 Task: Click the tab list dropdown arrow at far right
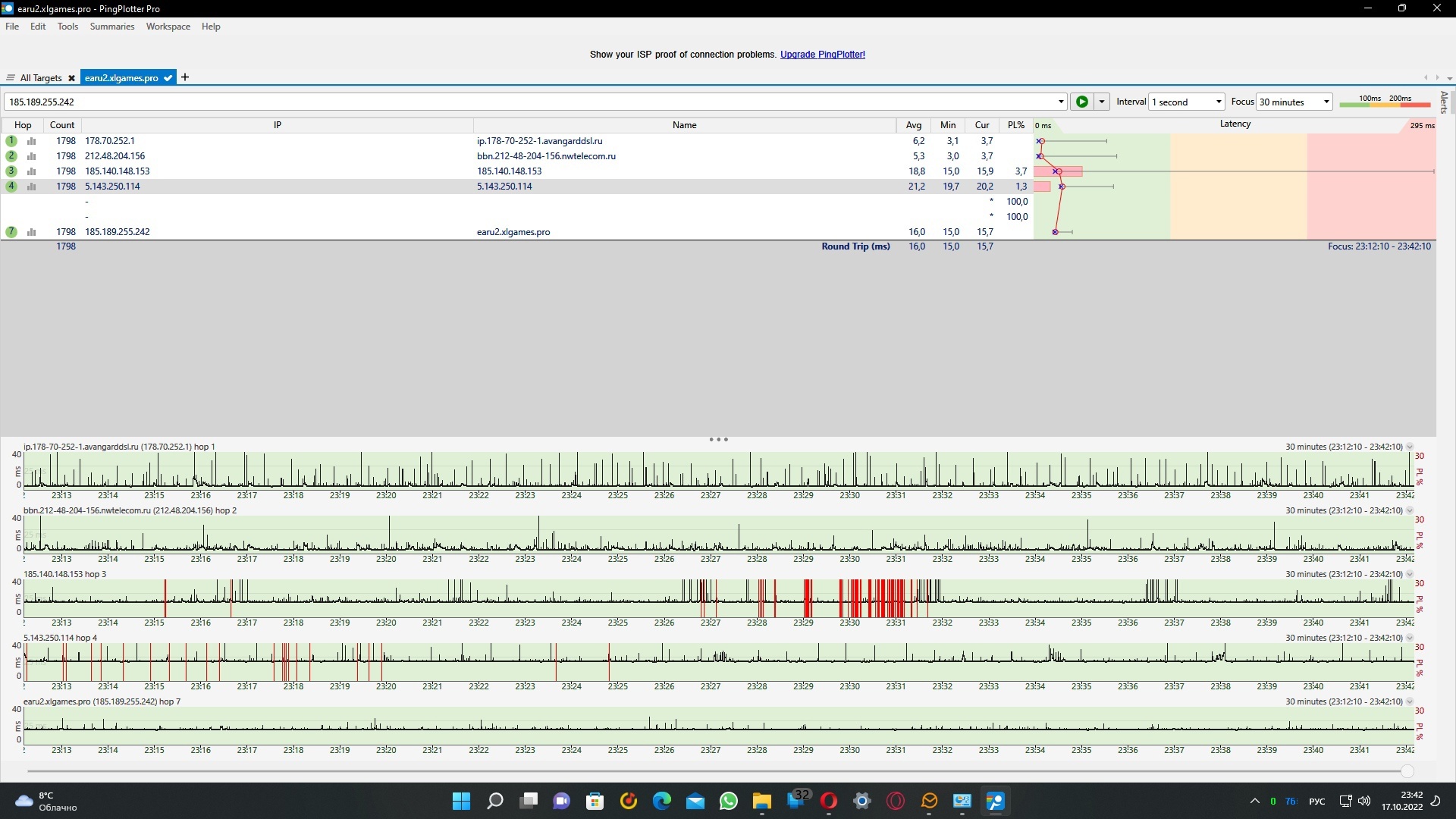coord(1449,78)
